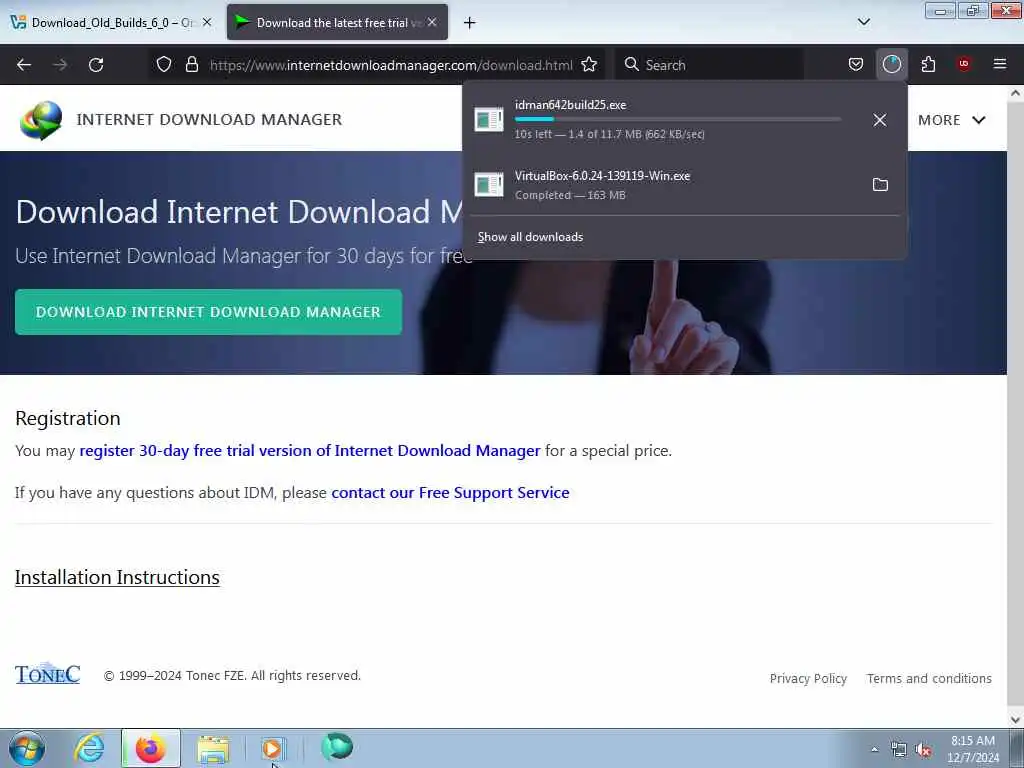This screenshot has height=768, width=1024.
Task: Open the Privacy Policy link
Action: click(808, 679)
